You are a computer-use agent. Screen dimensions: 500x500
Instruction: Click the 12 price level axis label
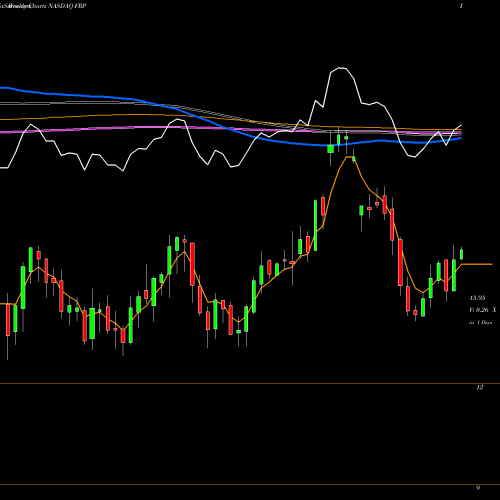click(x=480, y=387)
